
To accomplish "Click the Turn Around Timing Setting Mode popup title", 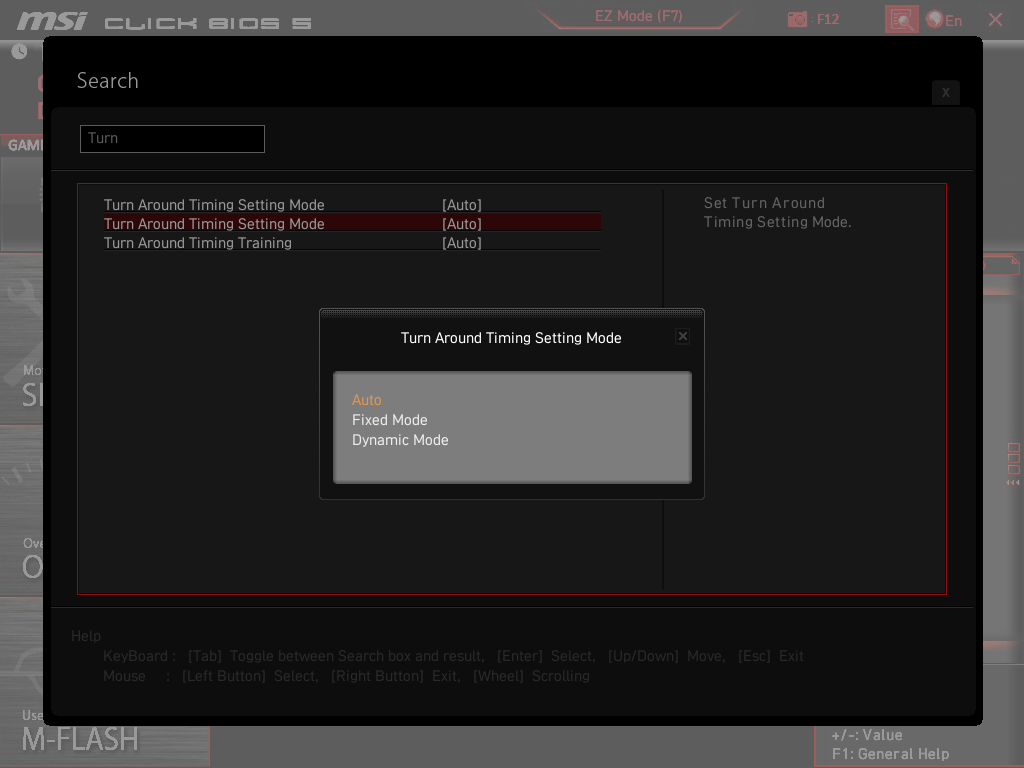I will click(x=511, y=338).
